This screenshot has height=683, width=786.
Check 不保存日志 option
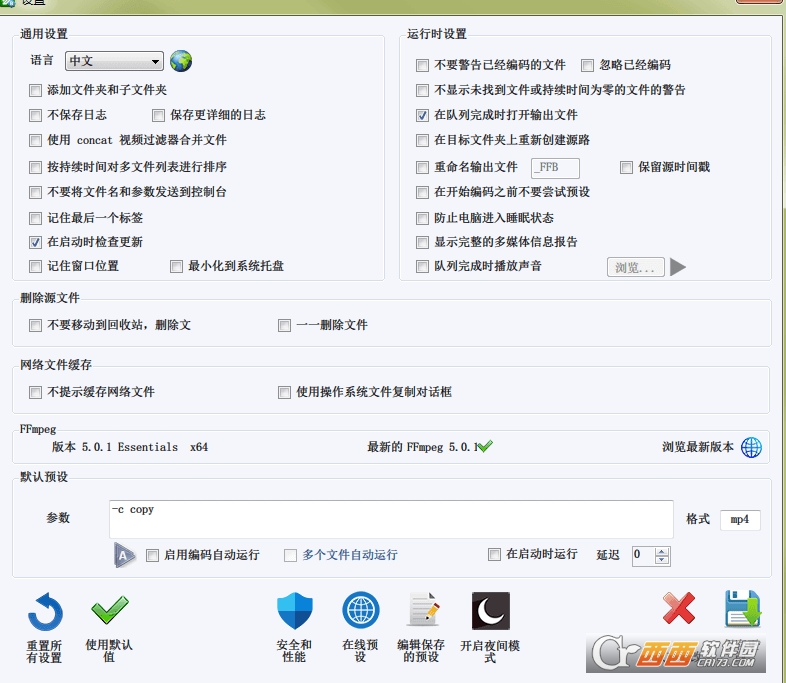pyautogui.click(x=35, y=116)
